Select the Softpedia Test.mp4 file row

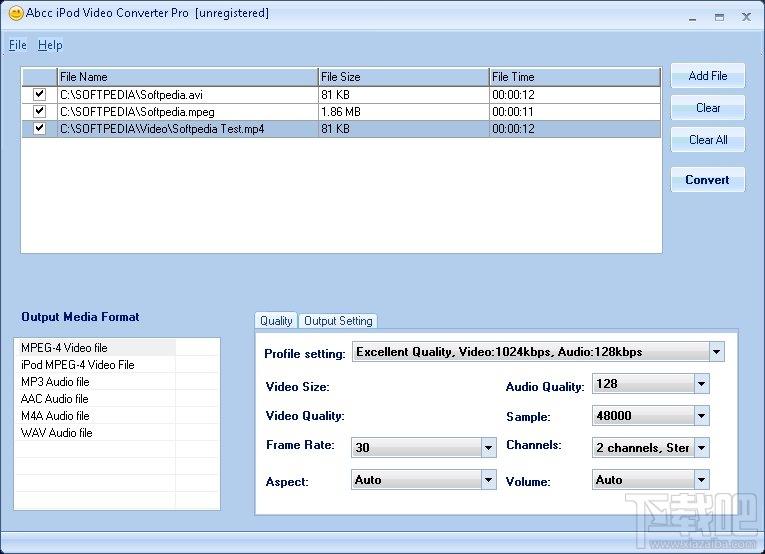point(341,129)
